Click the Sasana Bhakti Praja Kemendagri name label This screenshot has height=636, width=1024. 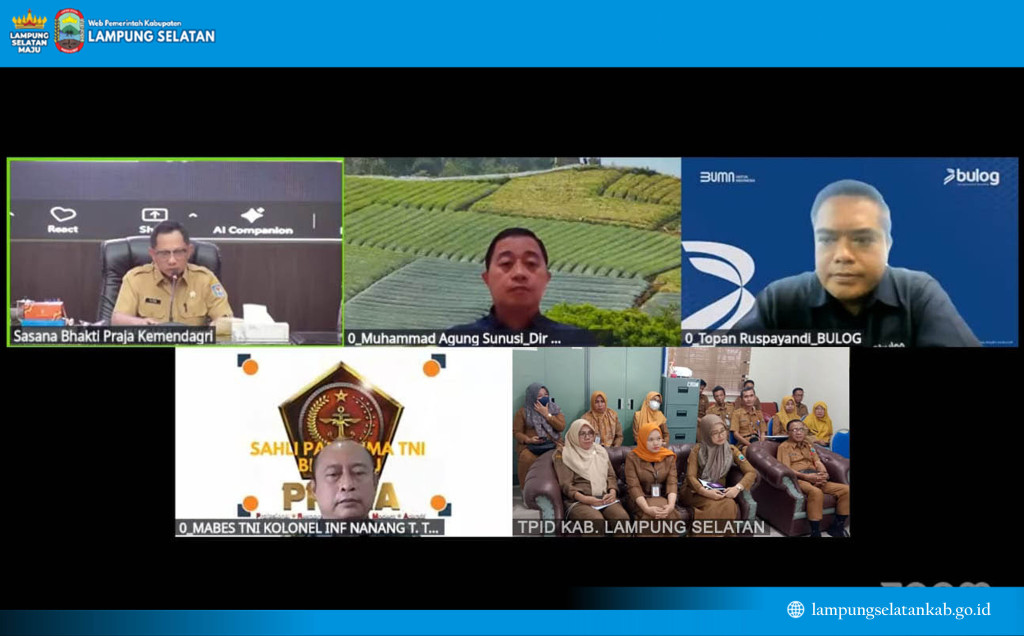pyautogui.click(x=113, y=337)
